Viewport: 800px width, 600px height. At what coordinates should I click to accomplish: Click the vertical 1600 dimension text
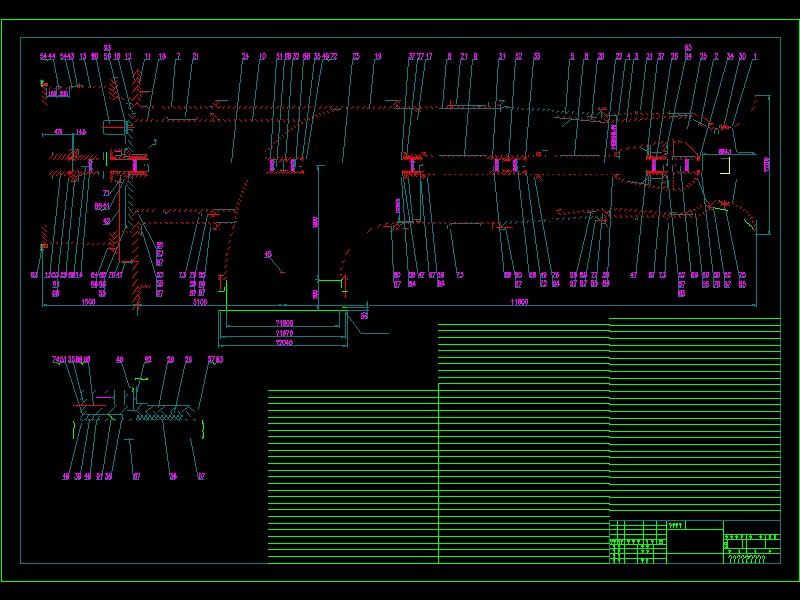click(x=315, y=222)
